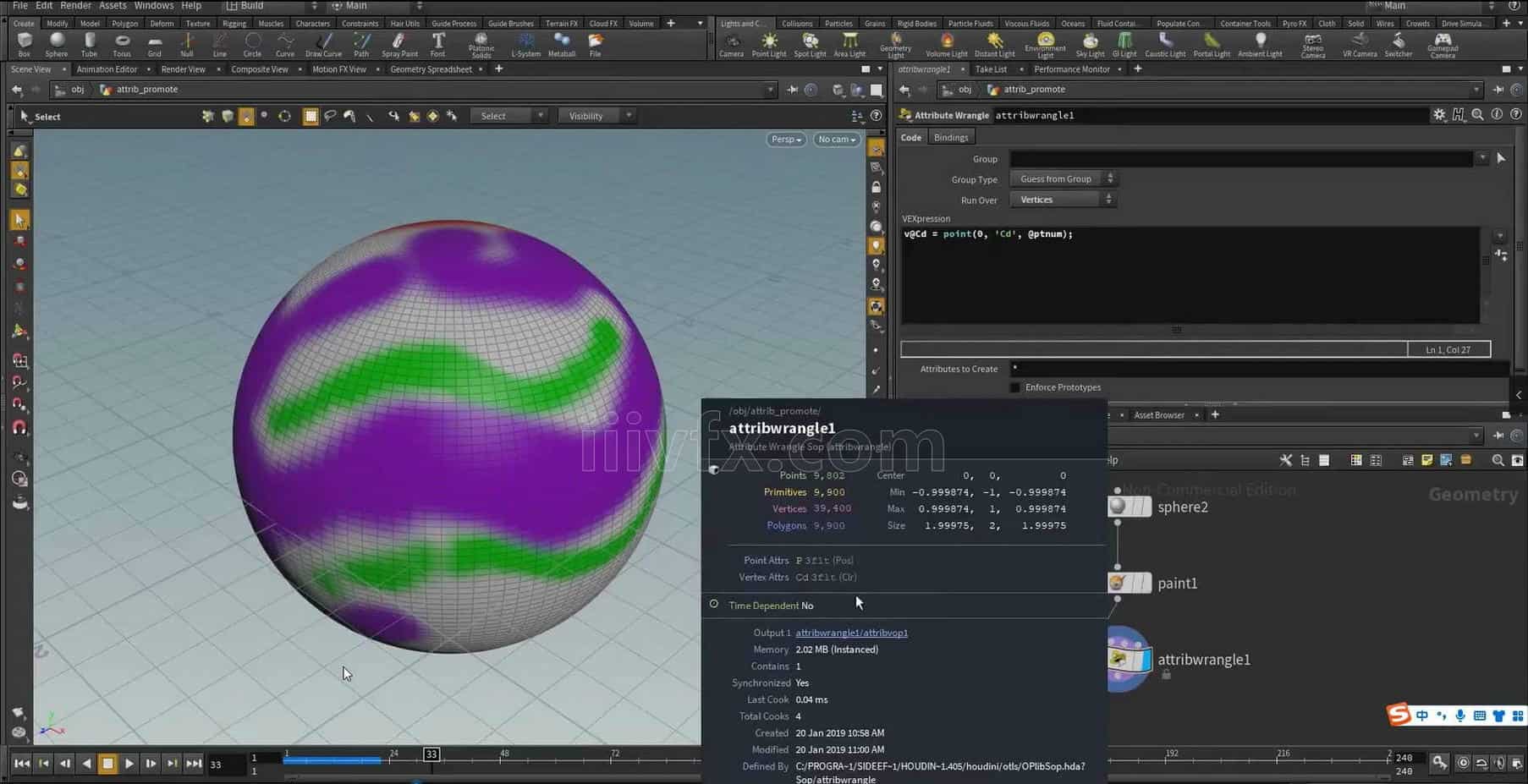Image resolution: width=1528 pixels, height=784 pixels.
Task: Open the No cam camera dropdown
Action: pyautogui.click(x=837, y=140)
